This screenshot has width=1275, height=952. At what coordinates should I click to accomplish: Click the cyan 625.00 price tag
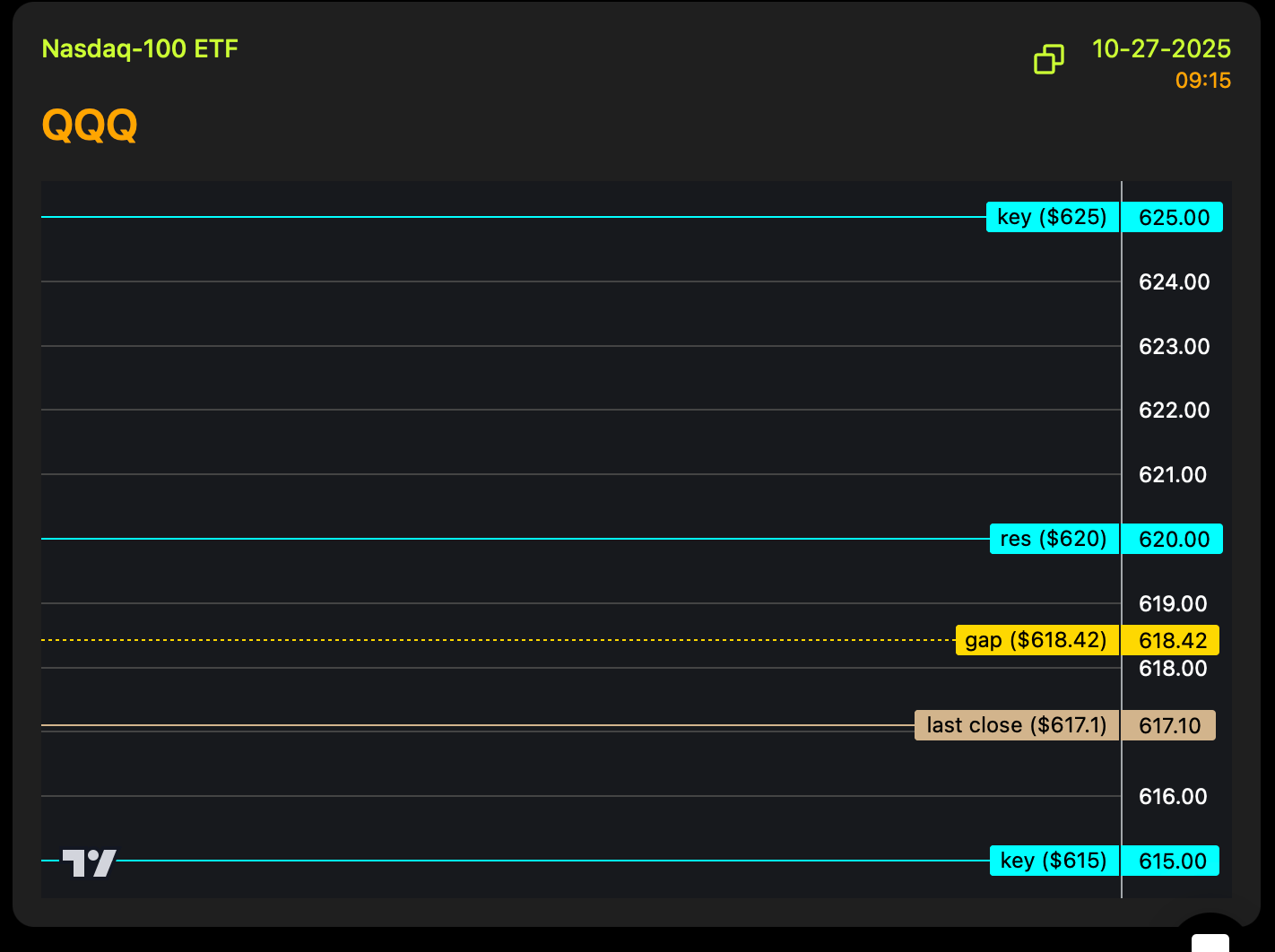pos(1173,217)
